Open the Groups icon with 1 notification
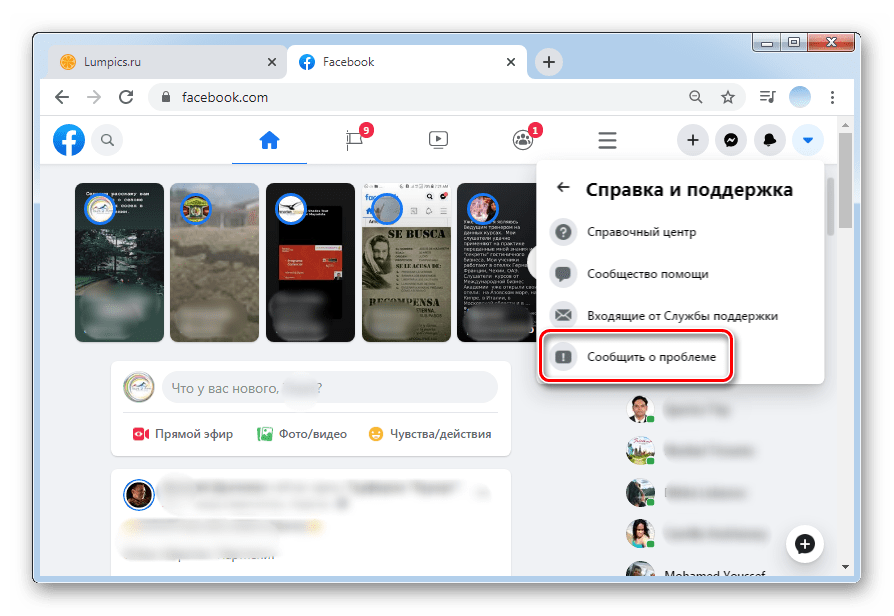Image resolution: width=894 pixels, height=616 pixels. coord(523,140)
